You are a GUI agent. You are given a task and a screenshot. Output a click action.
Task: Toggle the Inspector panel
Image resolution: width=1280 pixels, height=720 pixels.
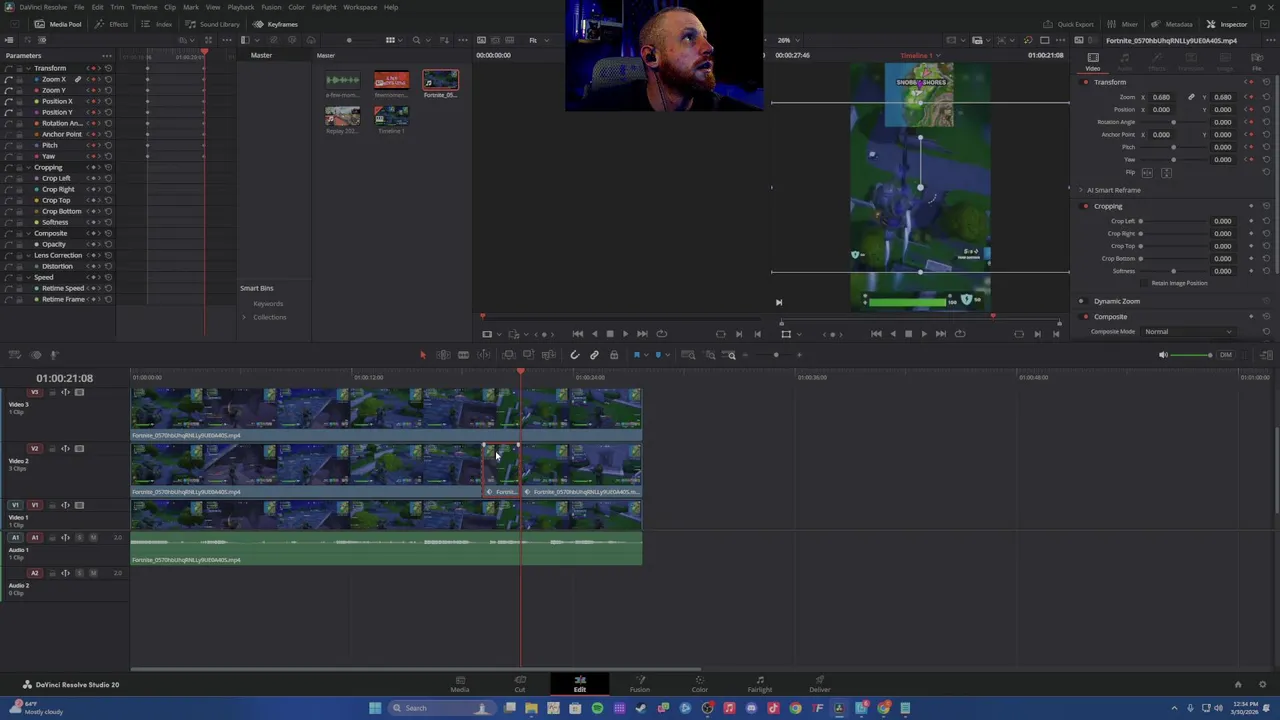(x=1227, y=24)
